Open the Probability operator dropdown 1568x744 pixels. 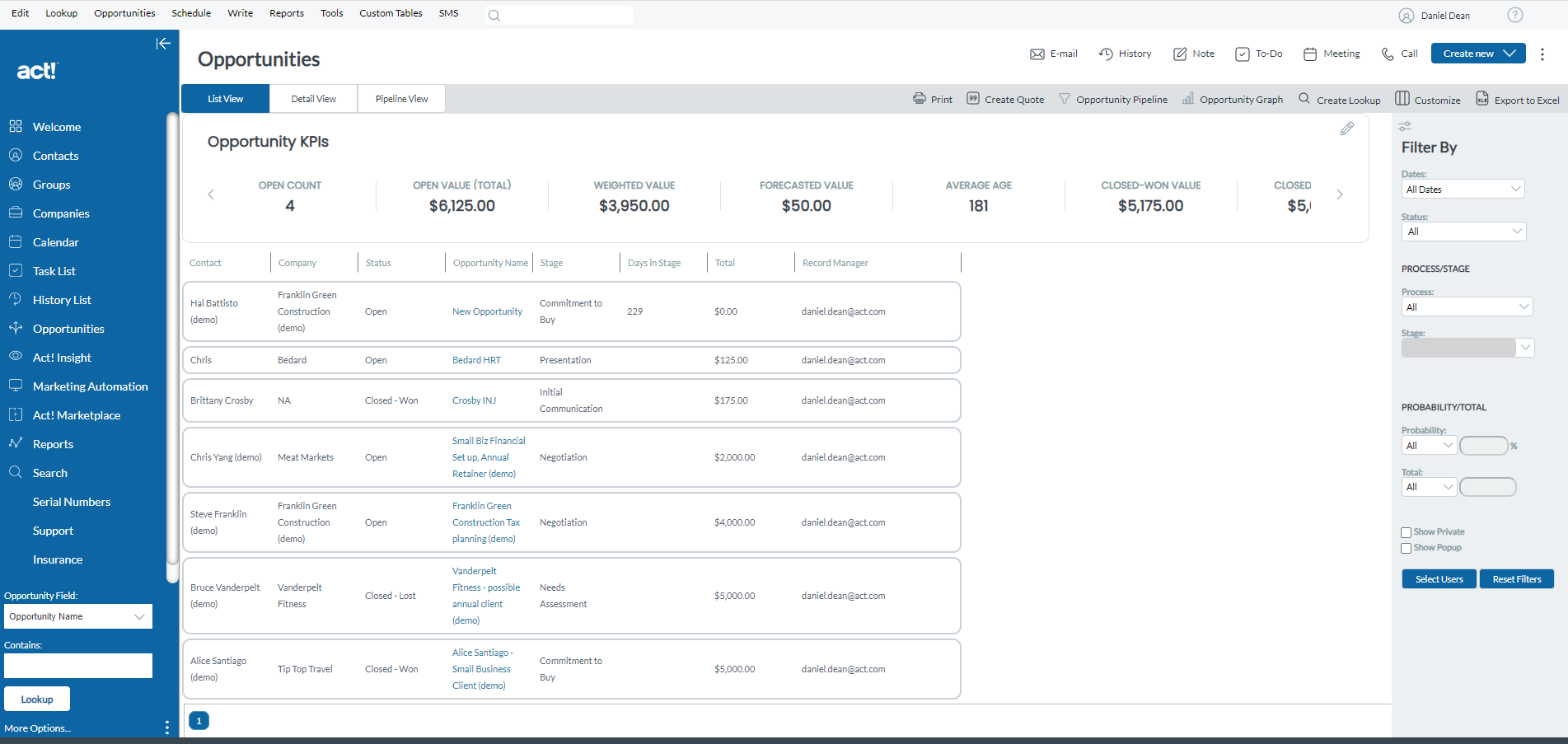pyautogui.click(x=1429, y=445)
